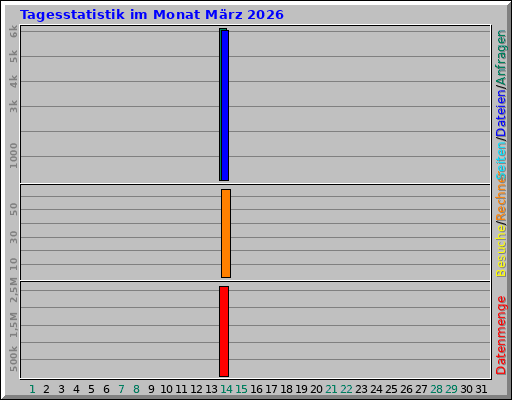Click day 2 on the x-axis
This screenshot has width=512, height=400.
tap(46, 389)
